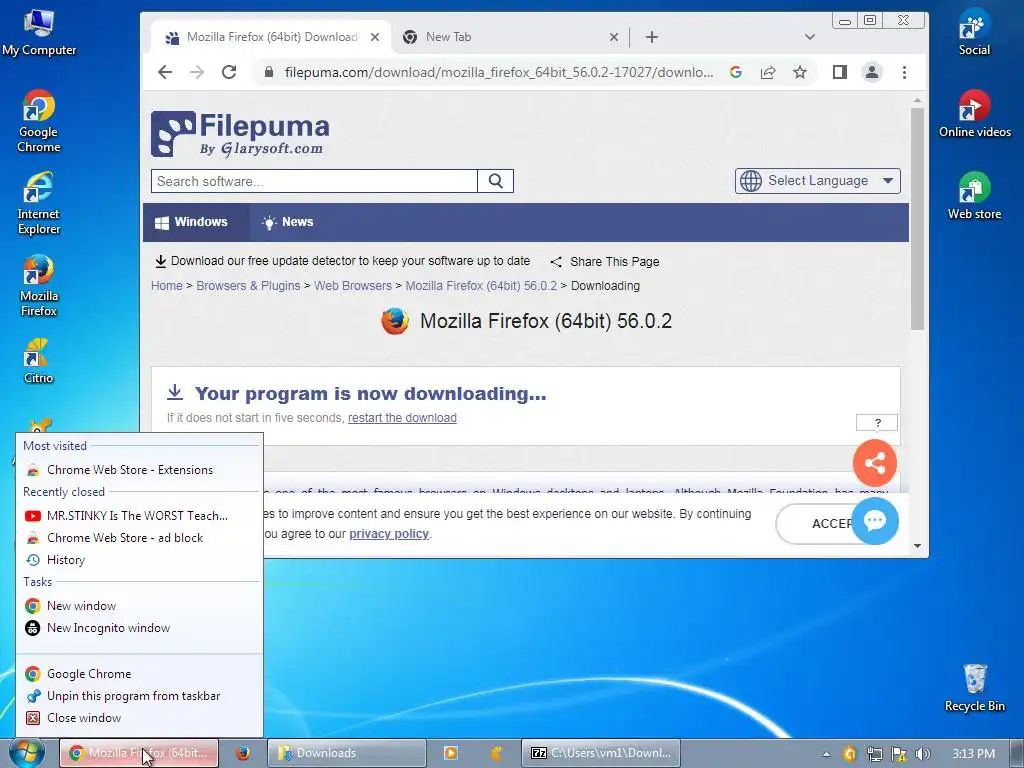The image size is (1024, 768).
Task: Click the question mark help box
Action: [877, 423]
